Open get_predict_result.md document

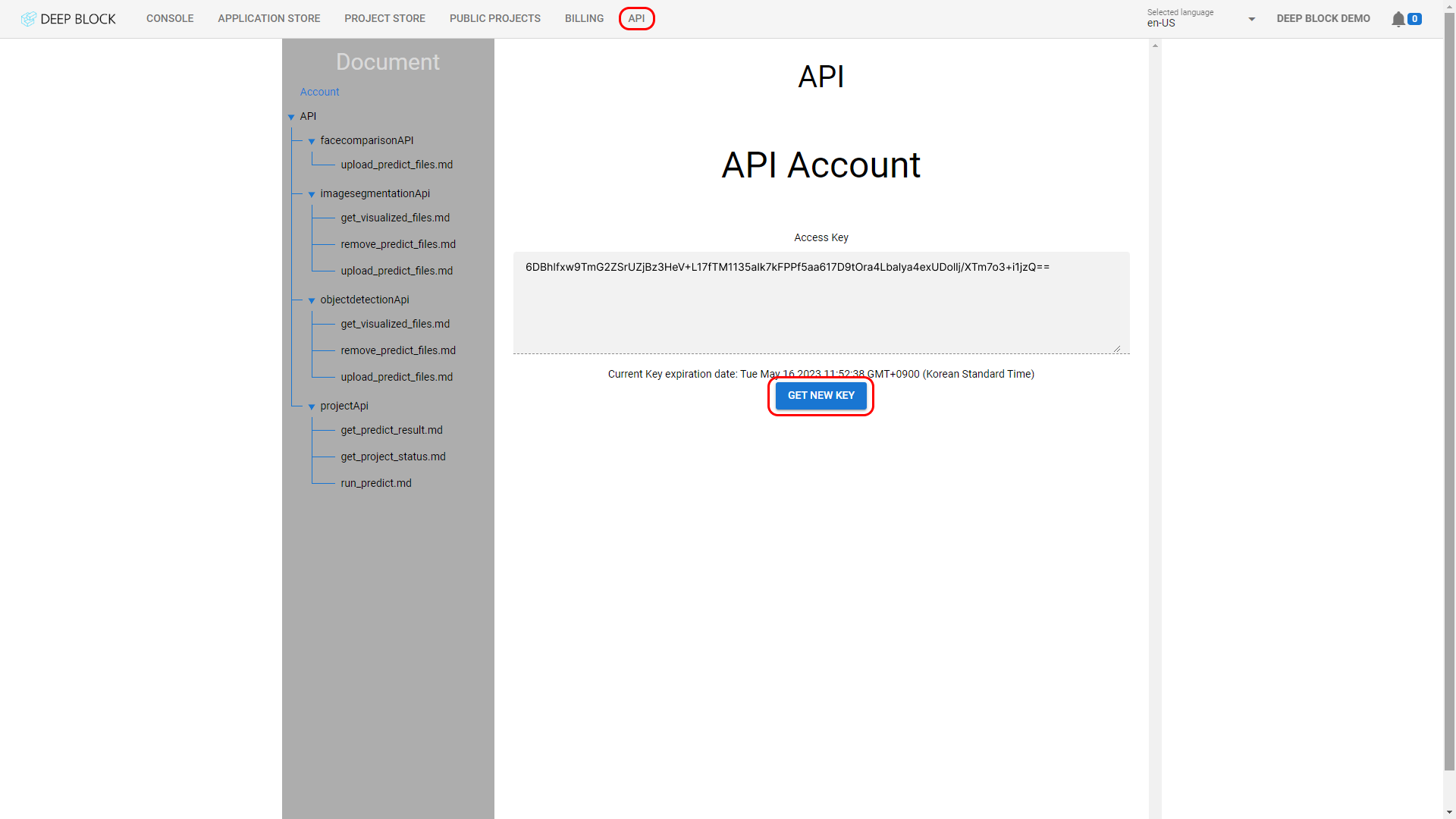pyautogui.click(x=391, y=430)
